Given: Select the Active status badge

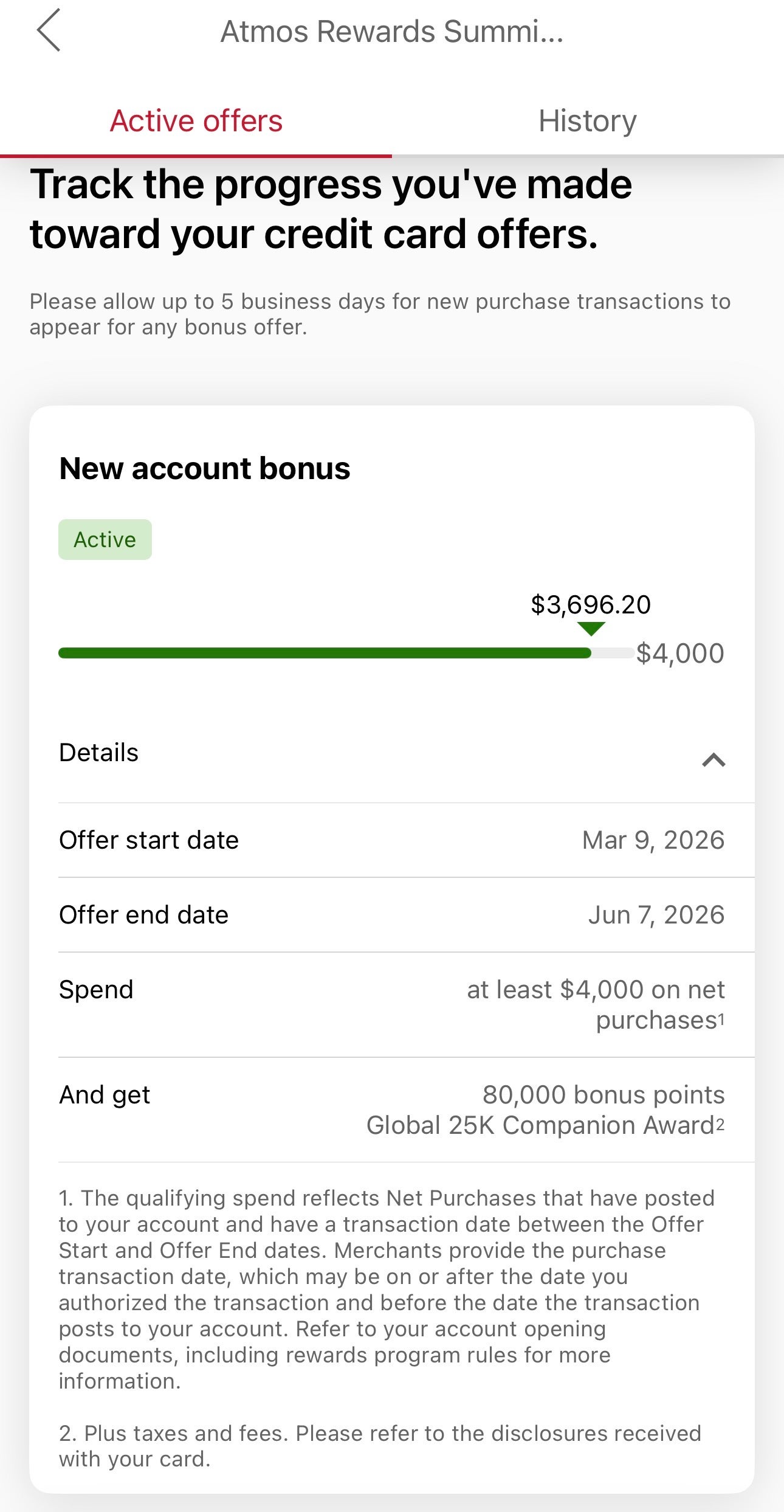Looking at the screenshot, I should 105,539.
